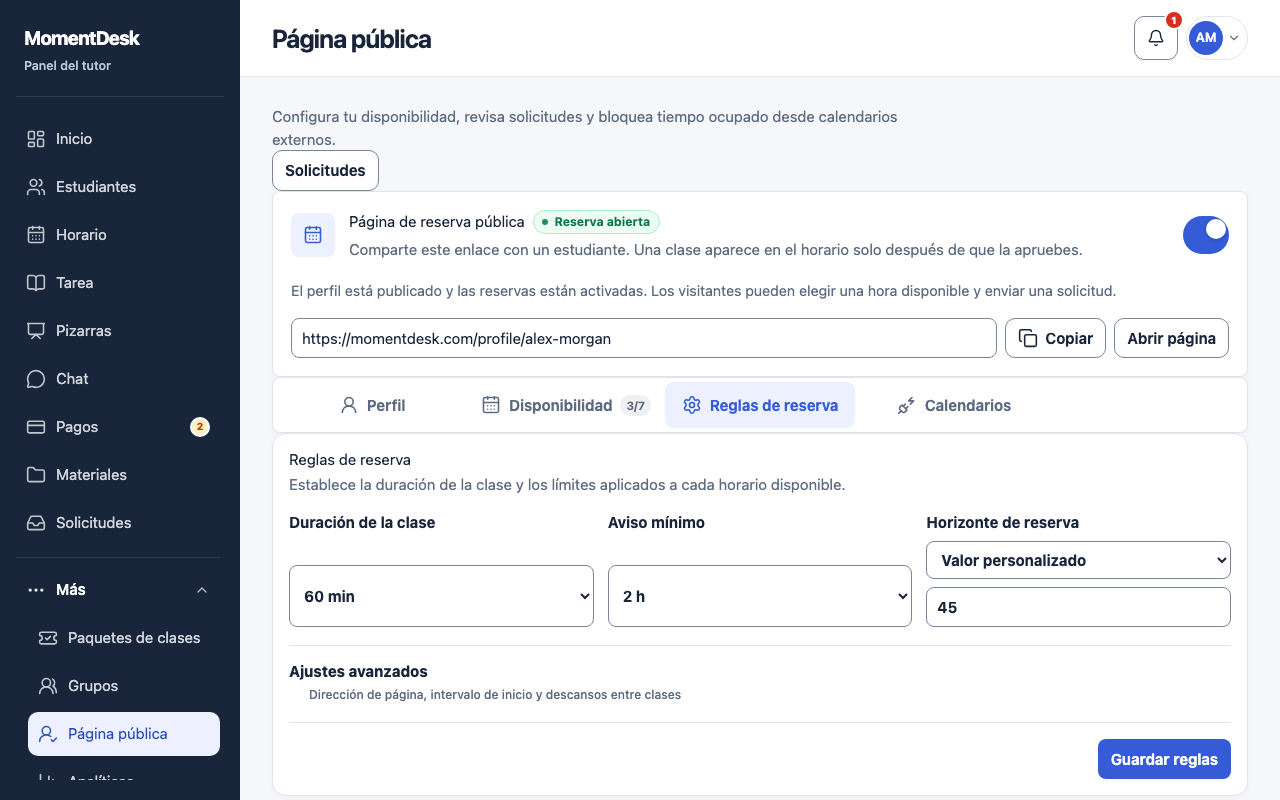Click the Grupos people icon
1280x800 pixels.
click(48, 686)
